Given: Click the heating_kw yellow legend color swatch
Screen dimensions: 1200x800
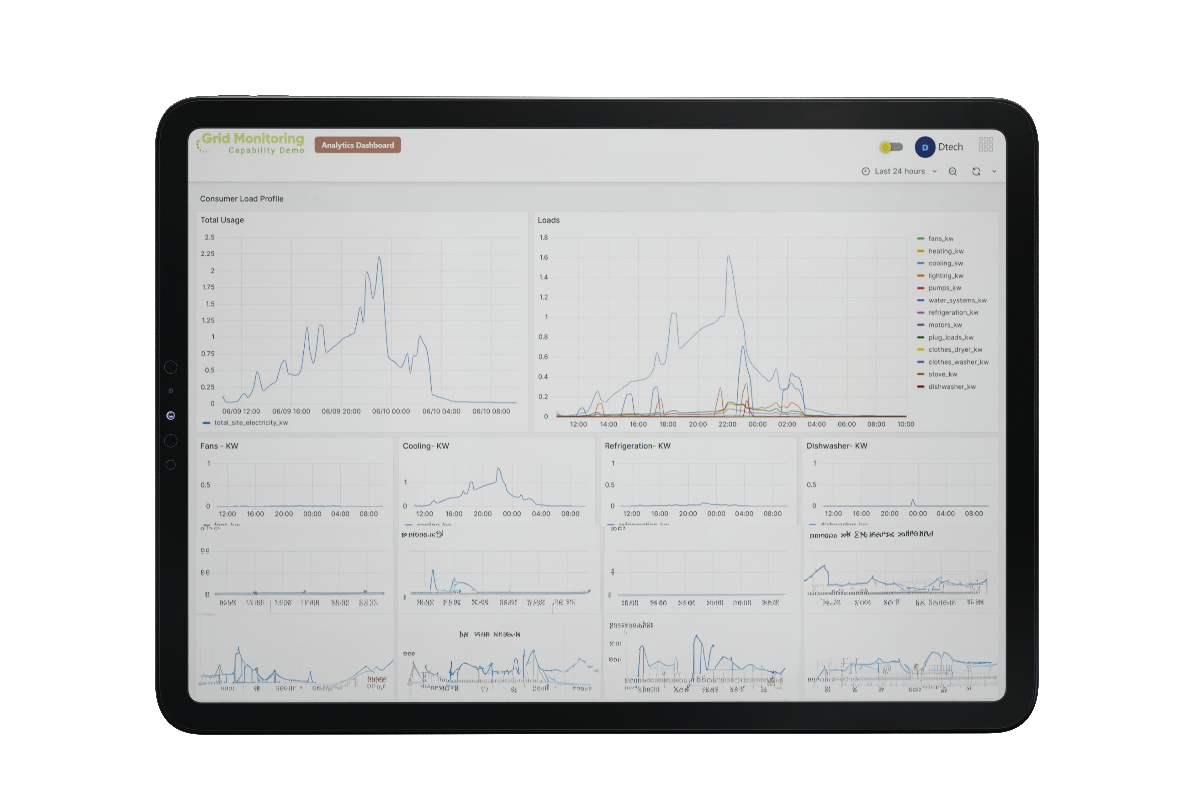Looking at the screenshot, I should click(921, 251).
